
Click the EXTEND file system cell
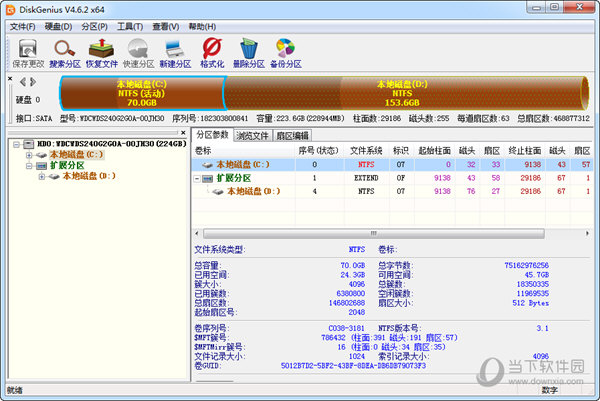coord(366,178)
